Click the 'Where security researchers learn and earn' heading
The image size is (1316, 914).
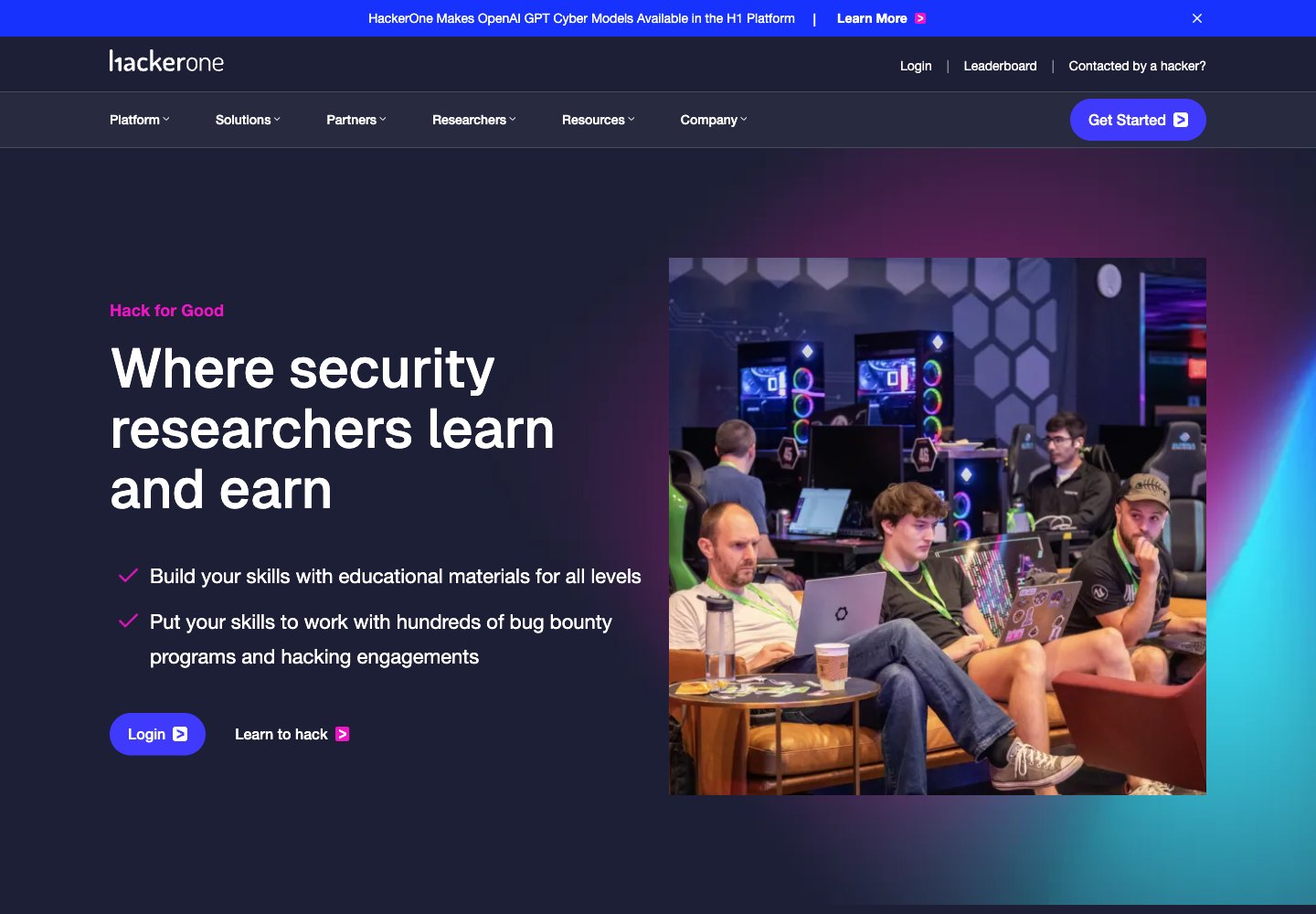[333, 429]
